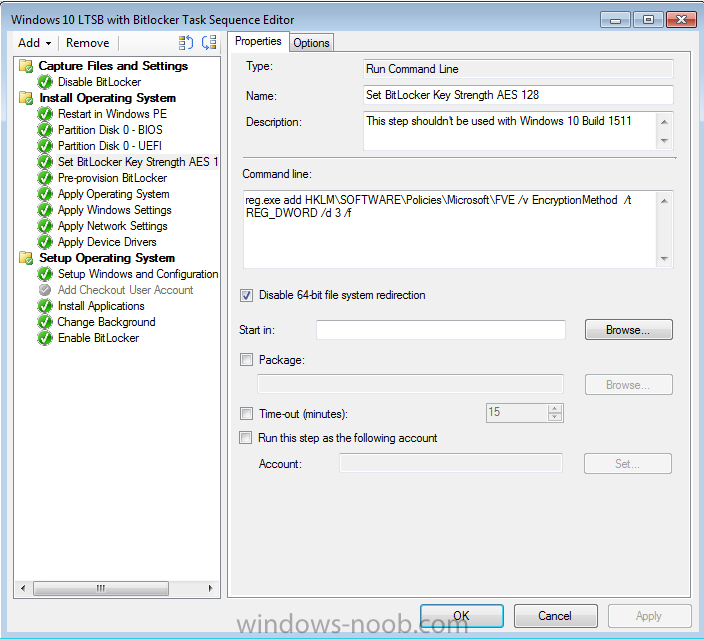The width and height of the screenshot is (704, 639).
Task: Uncheck Disable 64-bit file system redirection
Action: (246, 295)
